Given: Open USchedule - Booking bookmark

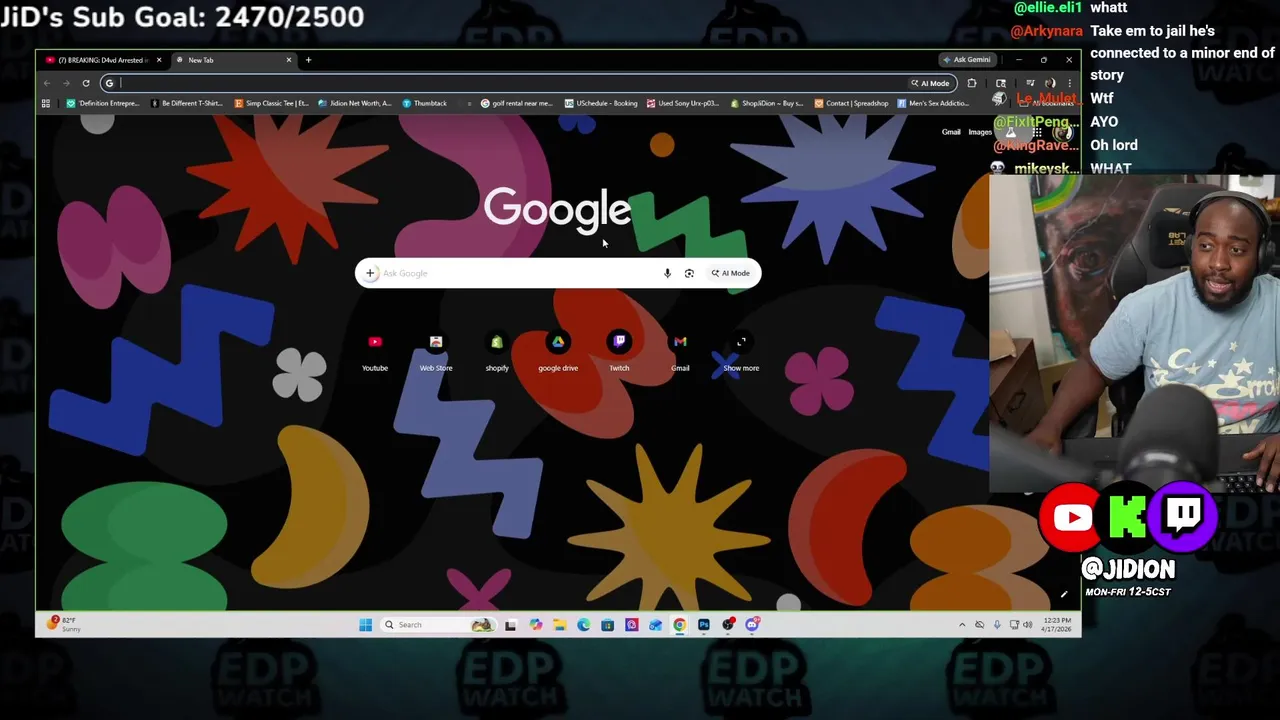Looking at the screenshot, I should tap(601, 103).
